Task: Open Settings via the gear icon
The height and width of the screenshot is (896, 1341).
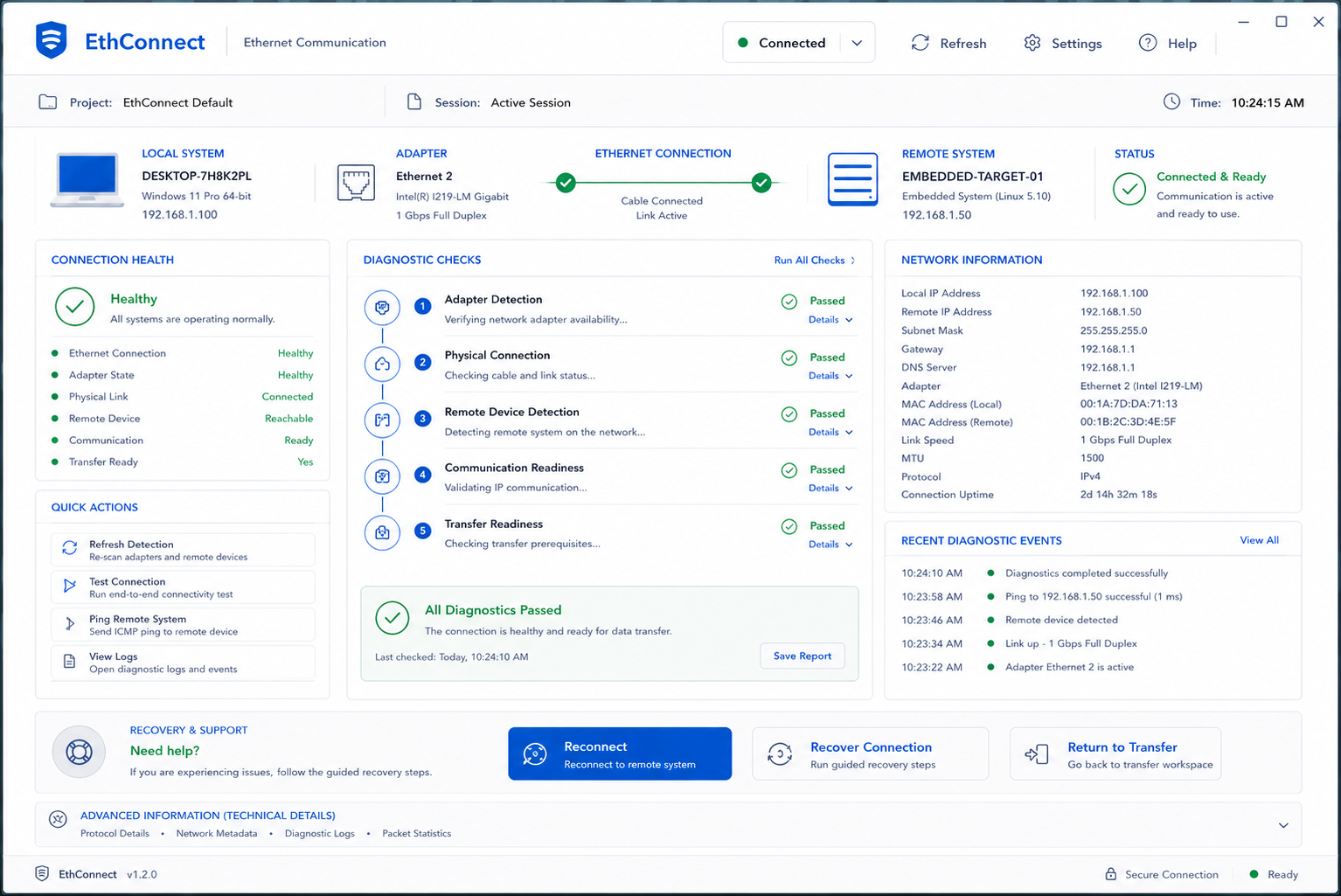Action: [x=1032, y=43]
